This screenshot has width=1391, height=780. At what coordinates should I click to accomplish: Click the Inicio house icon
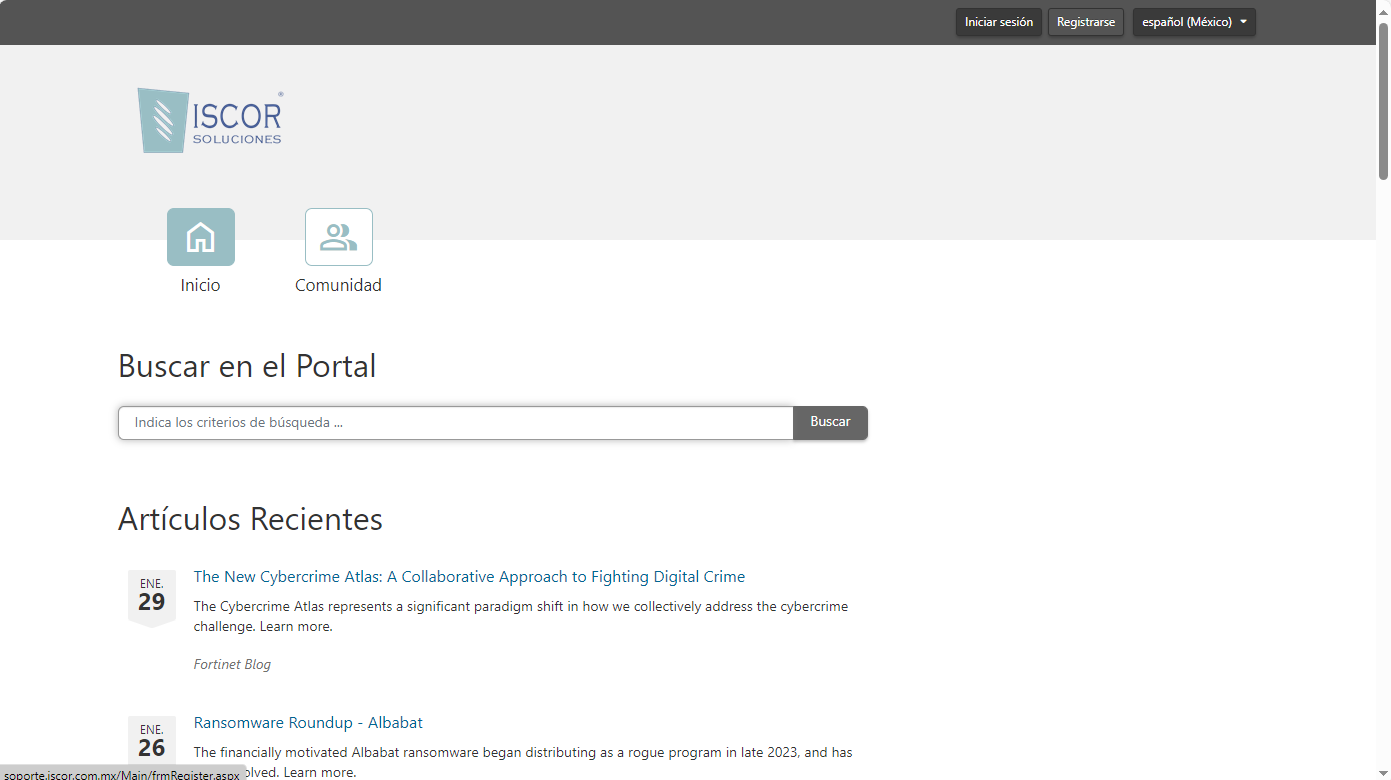pos(201,237)
